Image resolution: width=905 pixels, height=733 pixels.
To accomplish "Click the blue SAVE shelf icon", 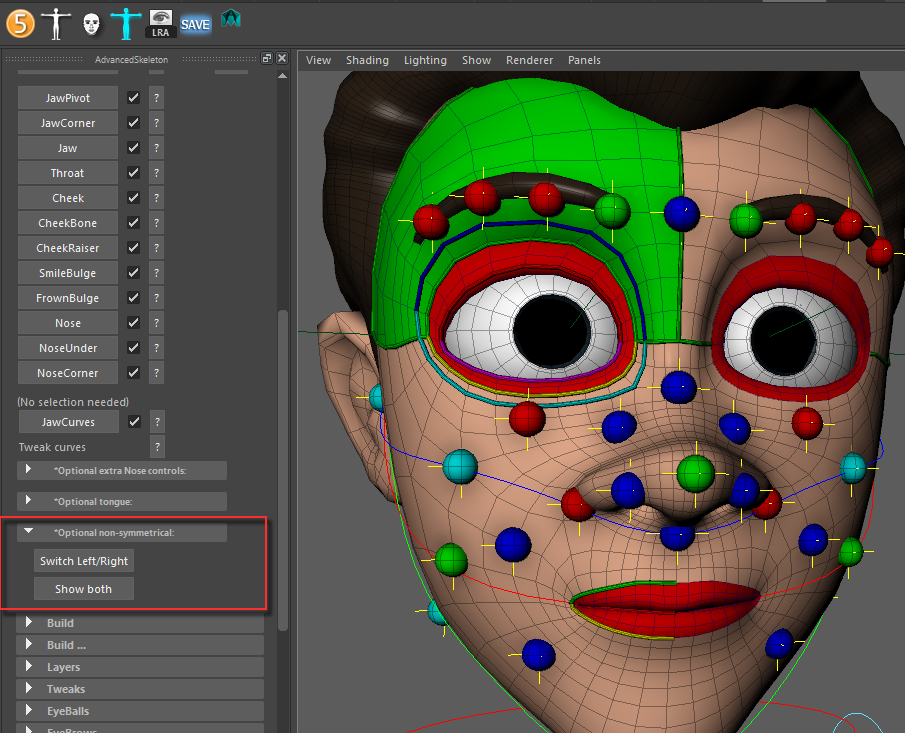I will [196, 23].
